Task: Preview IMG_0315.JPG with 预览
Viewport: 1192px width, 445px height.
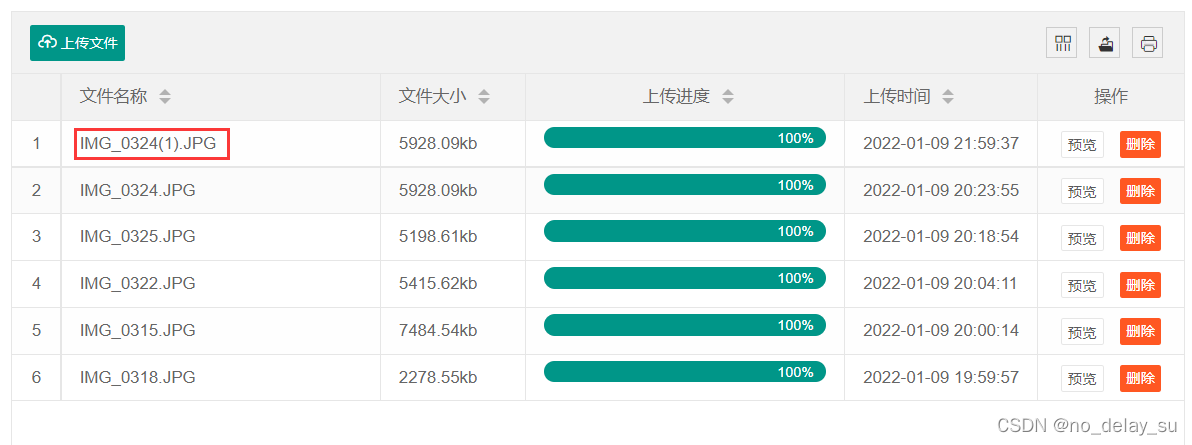Action: tap(1083, 332)
